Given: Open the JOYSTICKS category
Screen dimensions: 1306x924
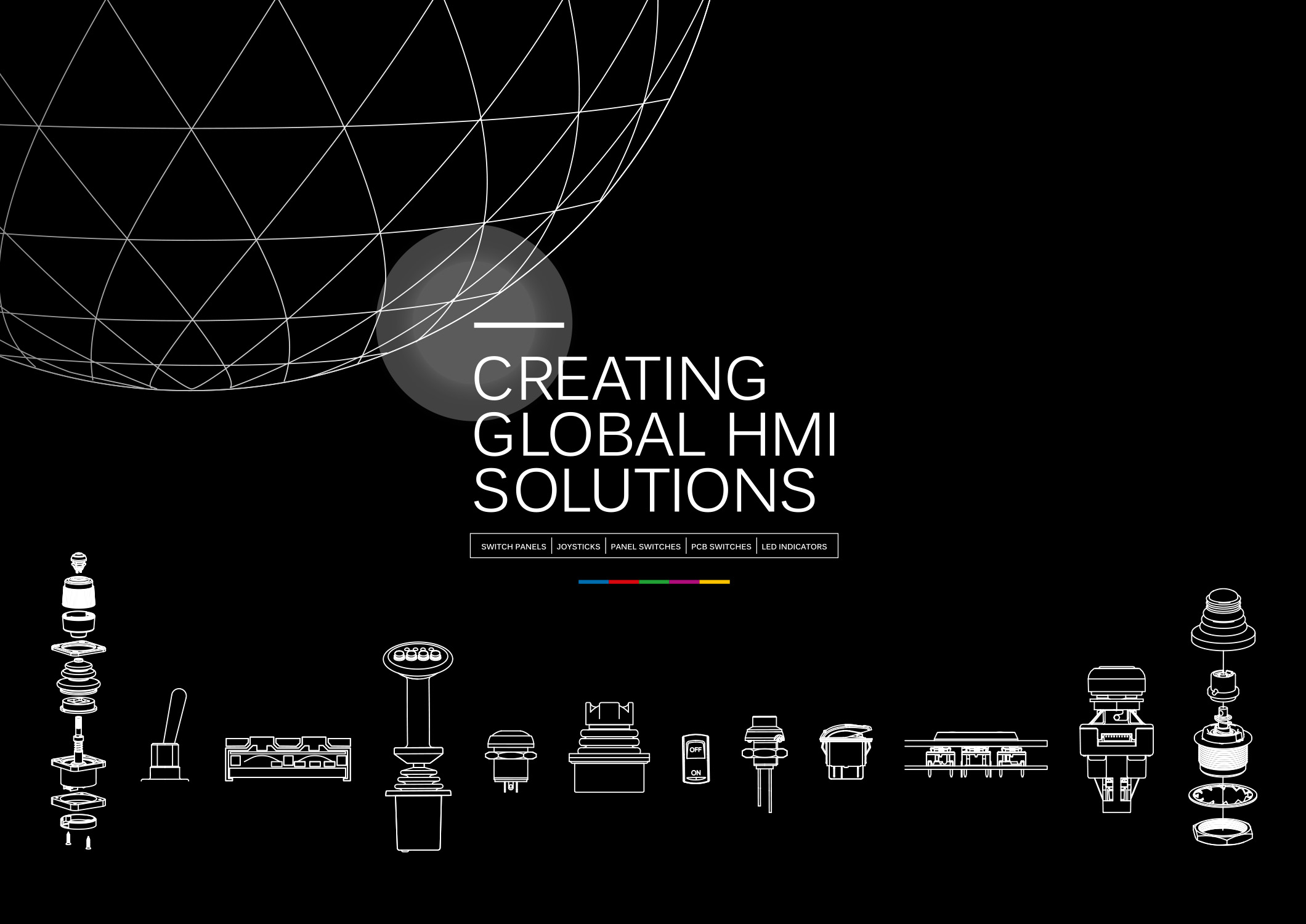Looking at the screenshot, I should click(x=578, y=546).
